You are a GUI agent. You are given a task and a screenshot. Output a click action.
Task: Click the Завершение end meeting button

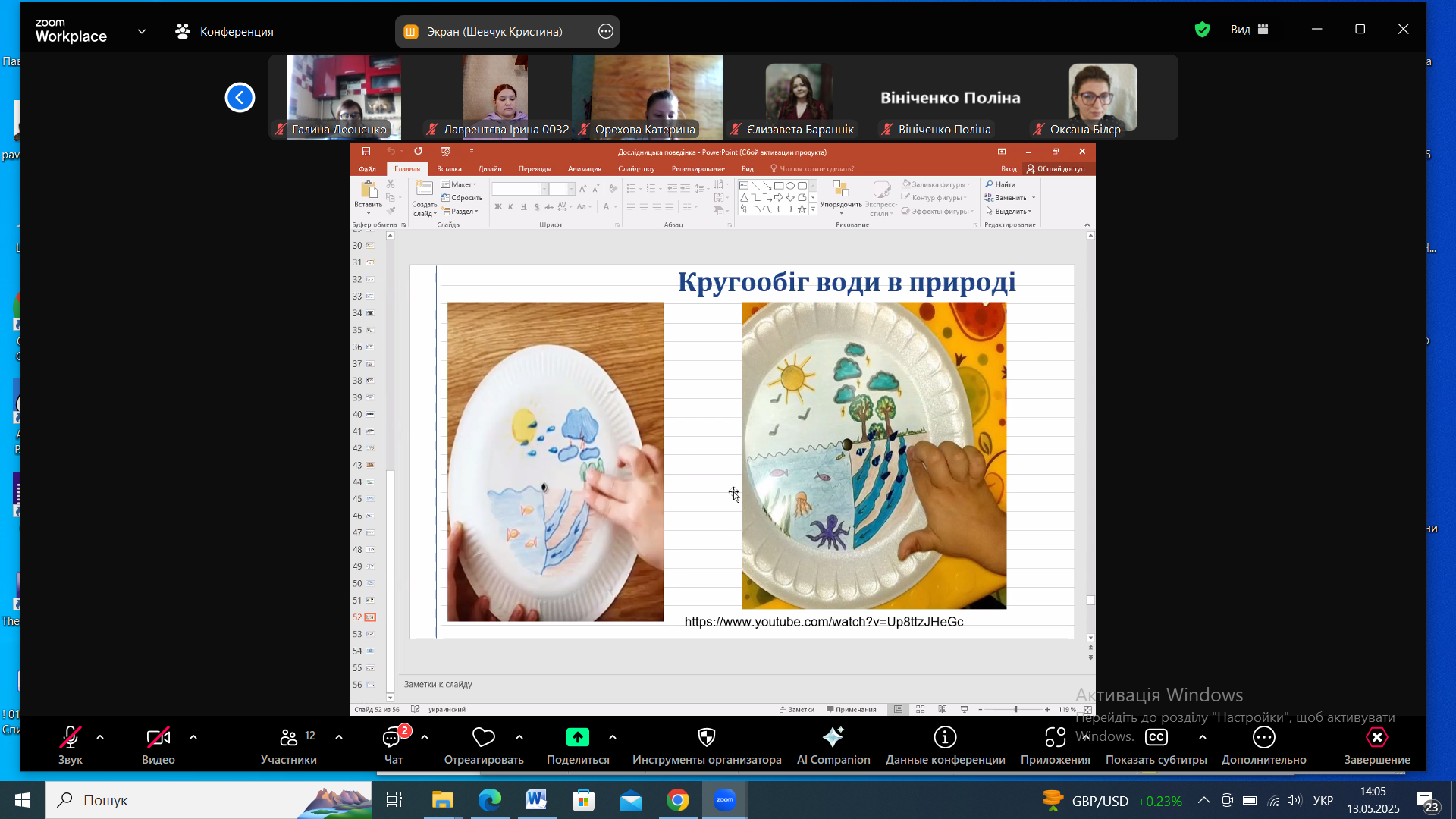pos(1377,746)
